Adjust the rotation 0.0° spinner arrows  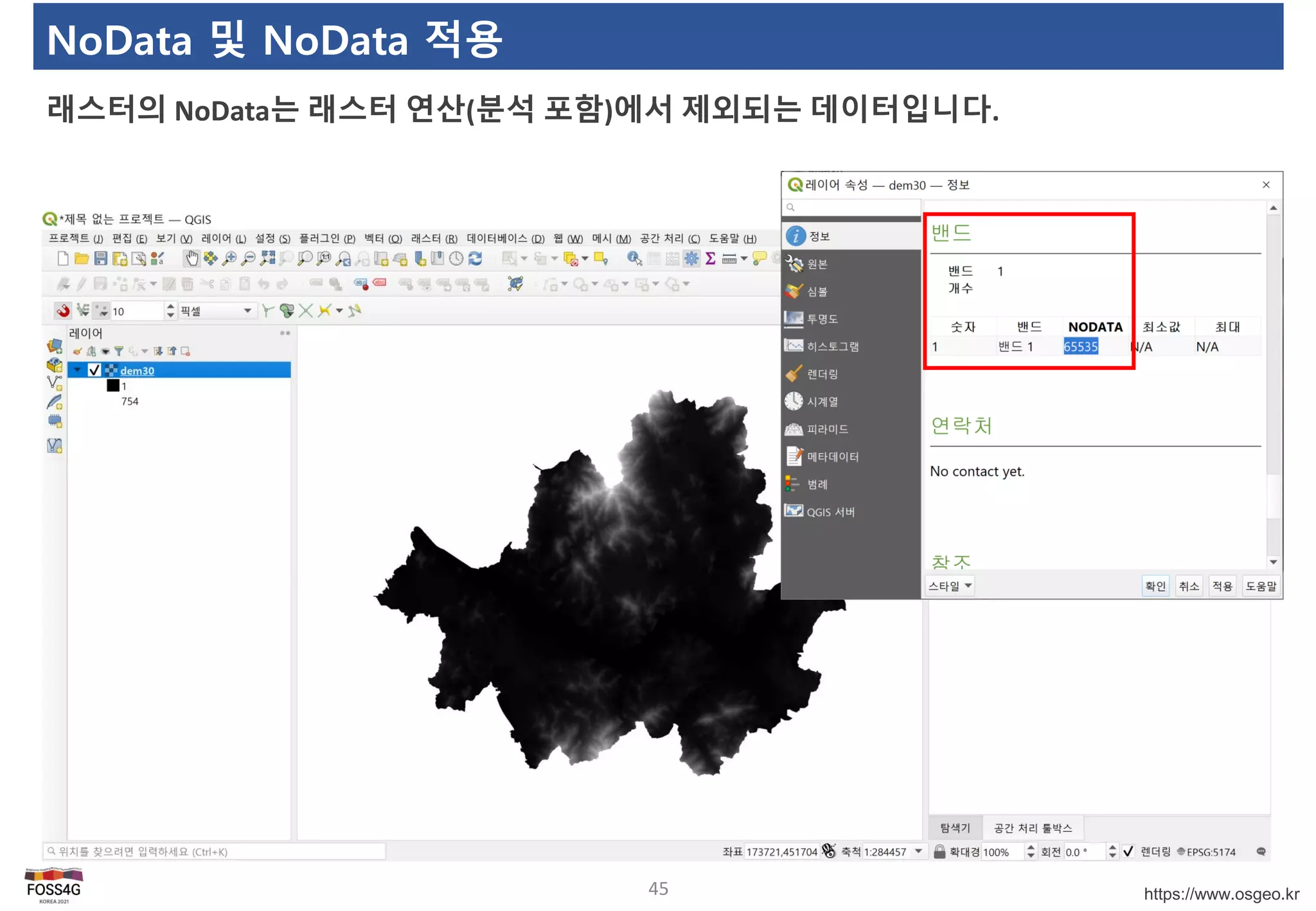click(x=1112, y=852)
